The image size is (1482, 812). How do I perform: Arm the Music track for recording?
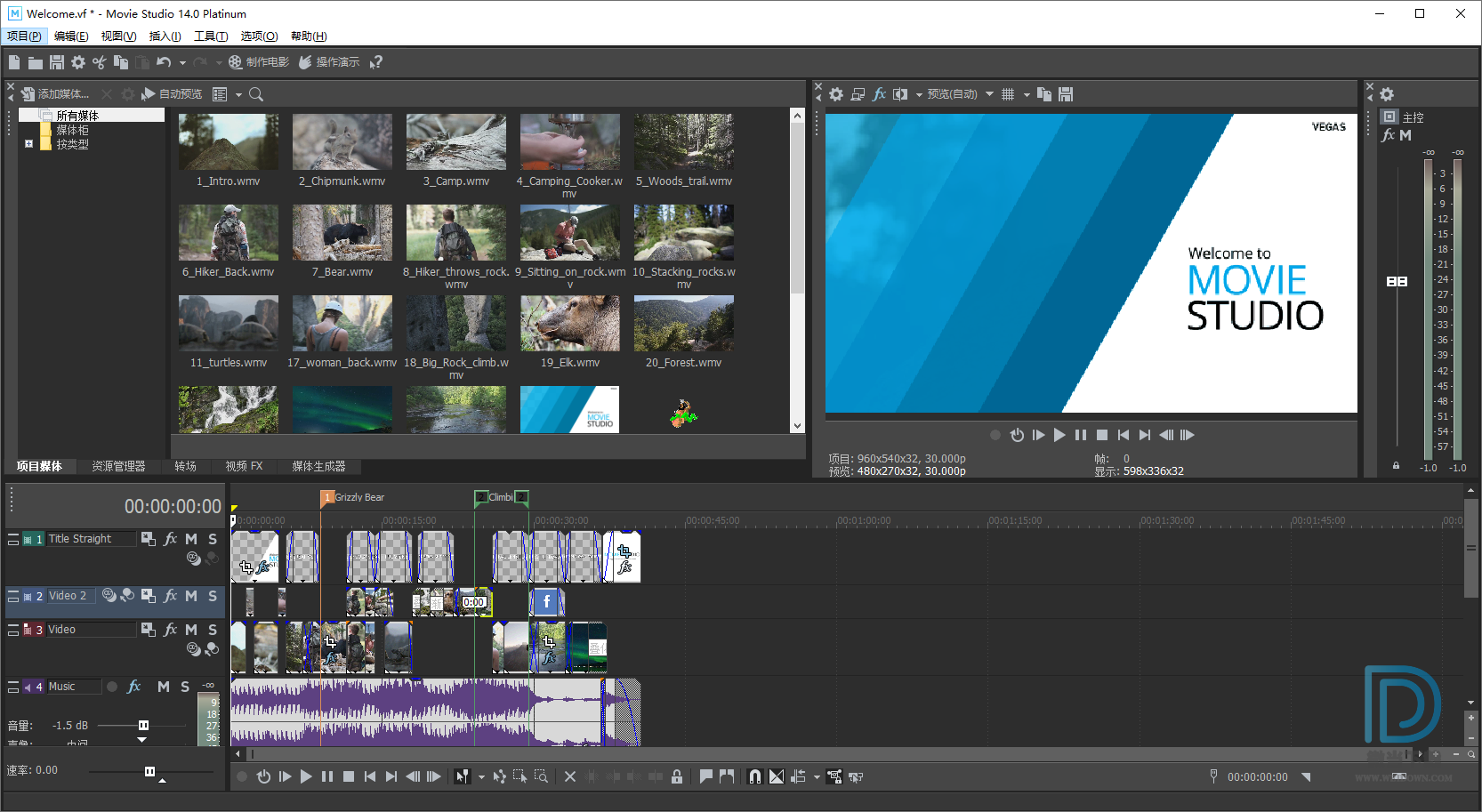click(112, 687)
